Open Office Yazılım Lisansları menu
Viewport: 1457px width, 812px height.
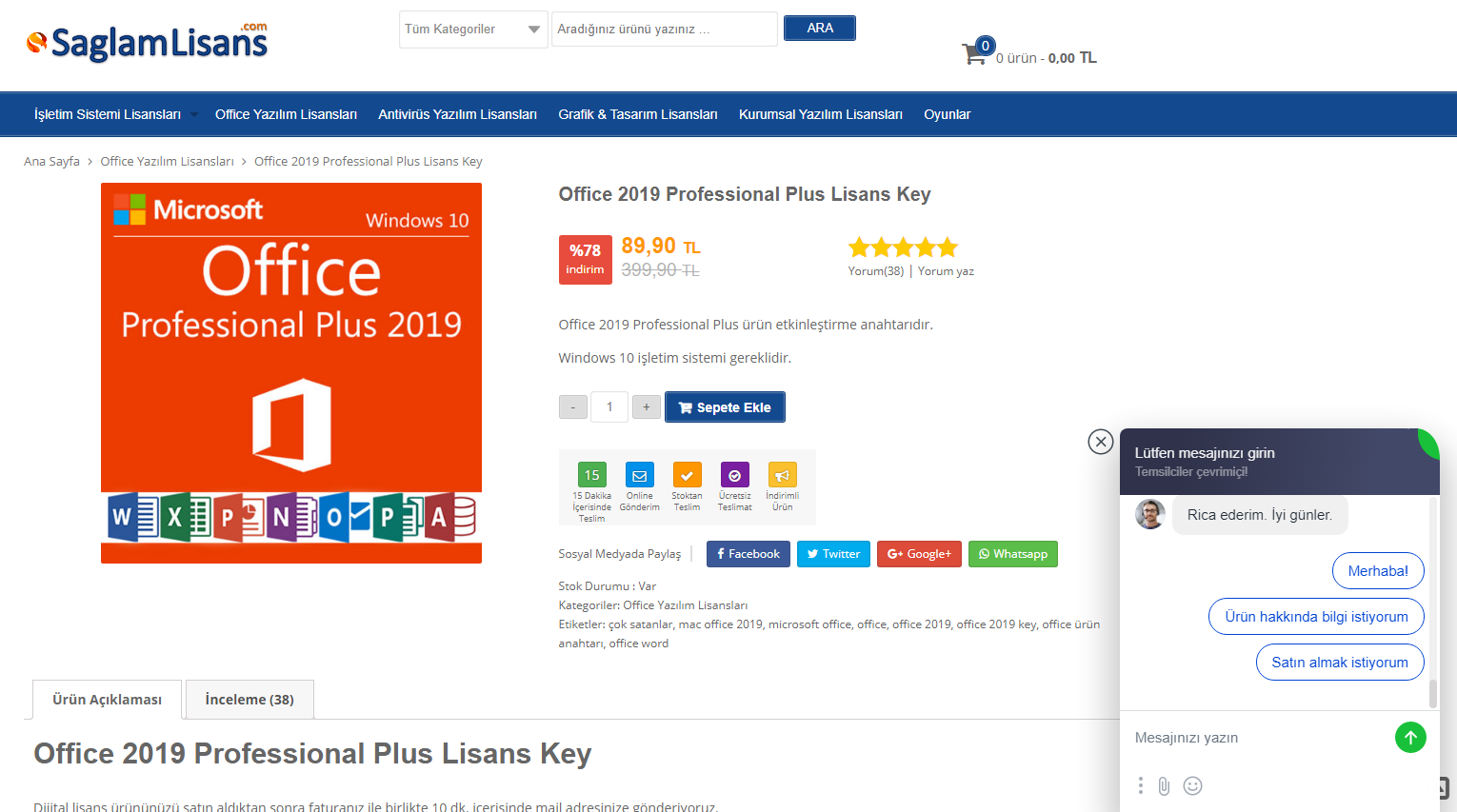click(x=286, y=114)
